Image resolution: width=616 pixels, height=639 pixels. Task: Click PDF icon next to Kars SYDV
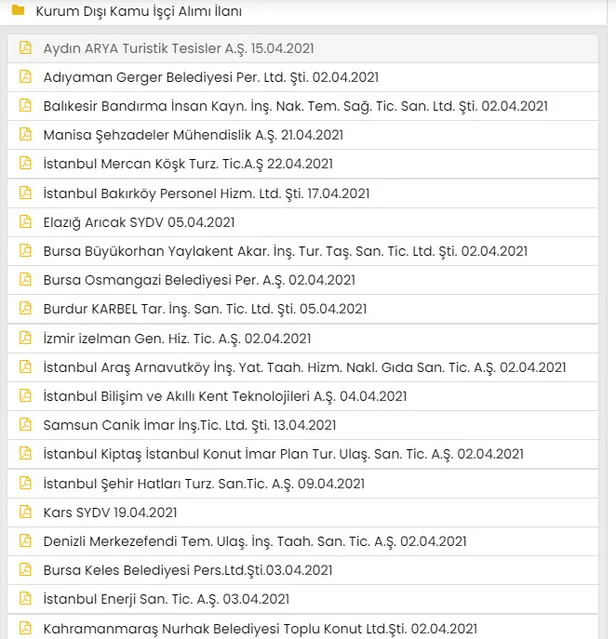coord(25,512)
